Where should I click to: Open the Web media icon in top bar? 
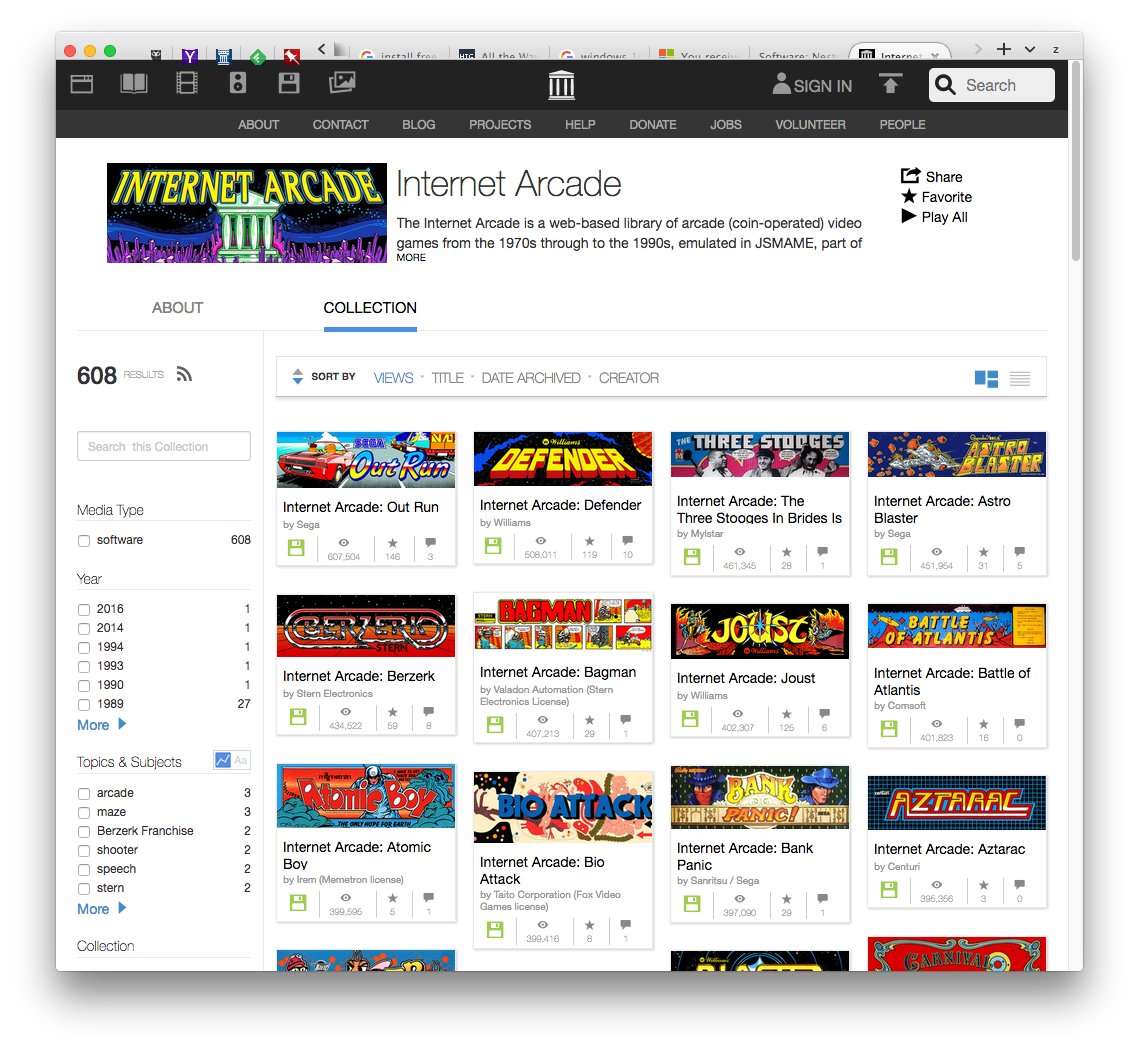click(x=81, y=84)
